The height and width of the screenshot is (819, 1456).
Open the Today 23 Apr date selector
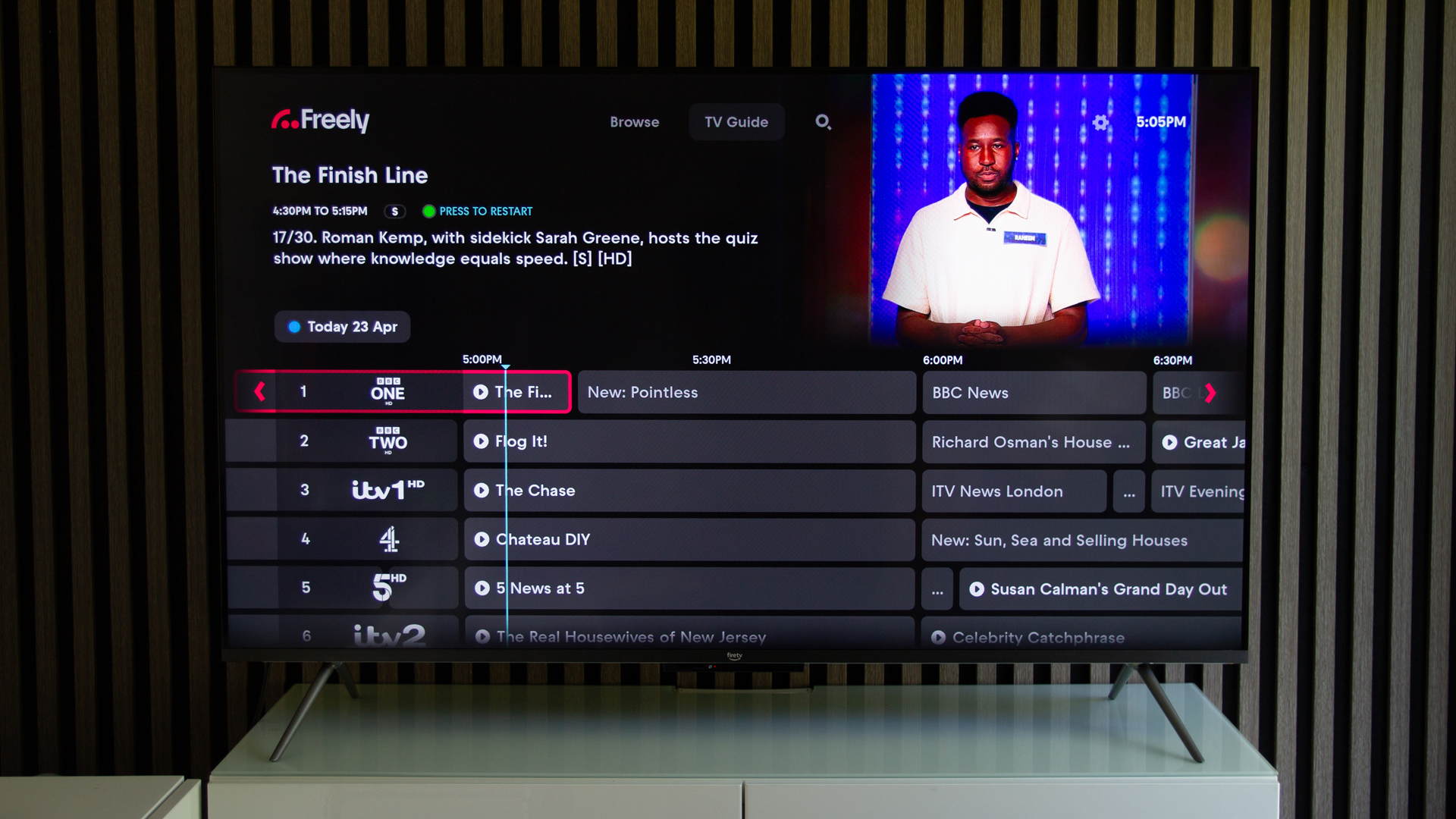point(342,327)
